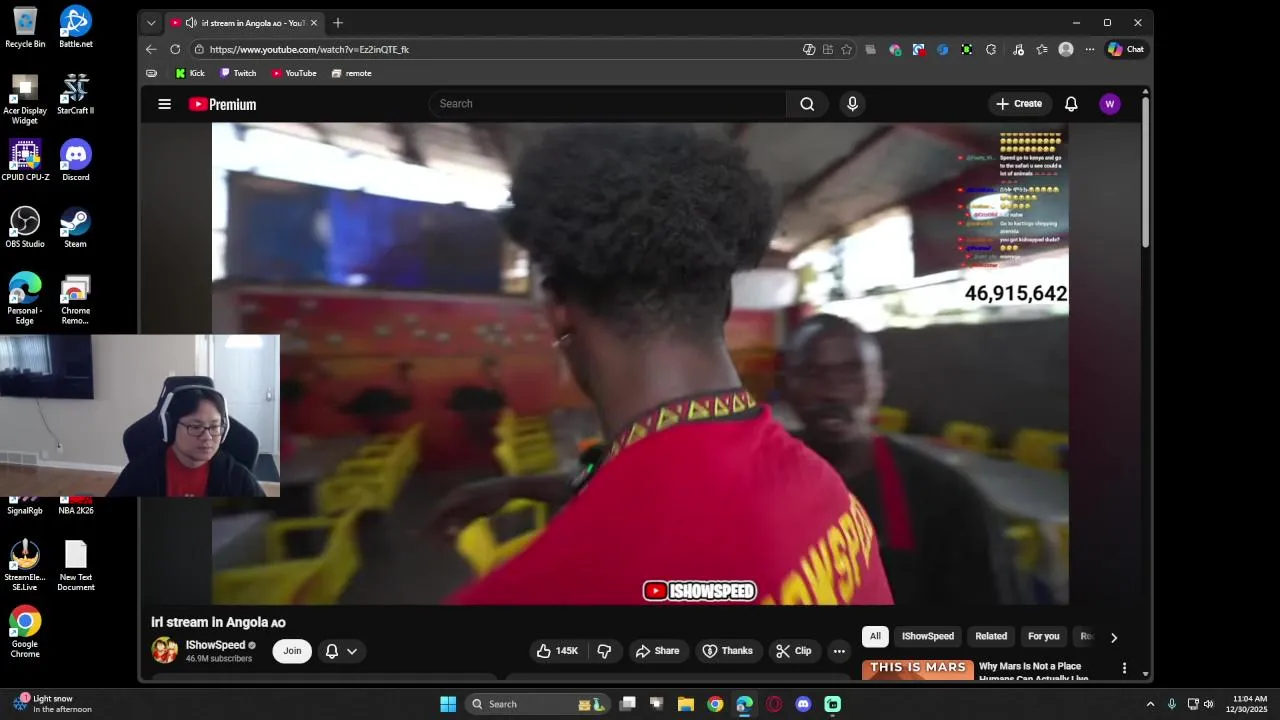Click the Windows taskbar search box
Screen dimensions: 1280x720
coord(539,704)
